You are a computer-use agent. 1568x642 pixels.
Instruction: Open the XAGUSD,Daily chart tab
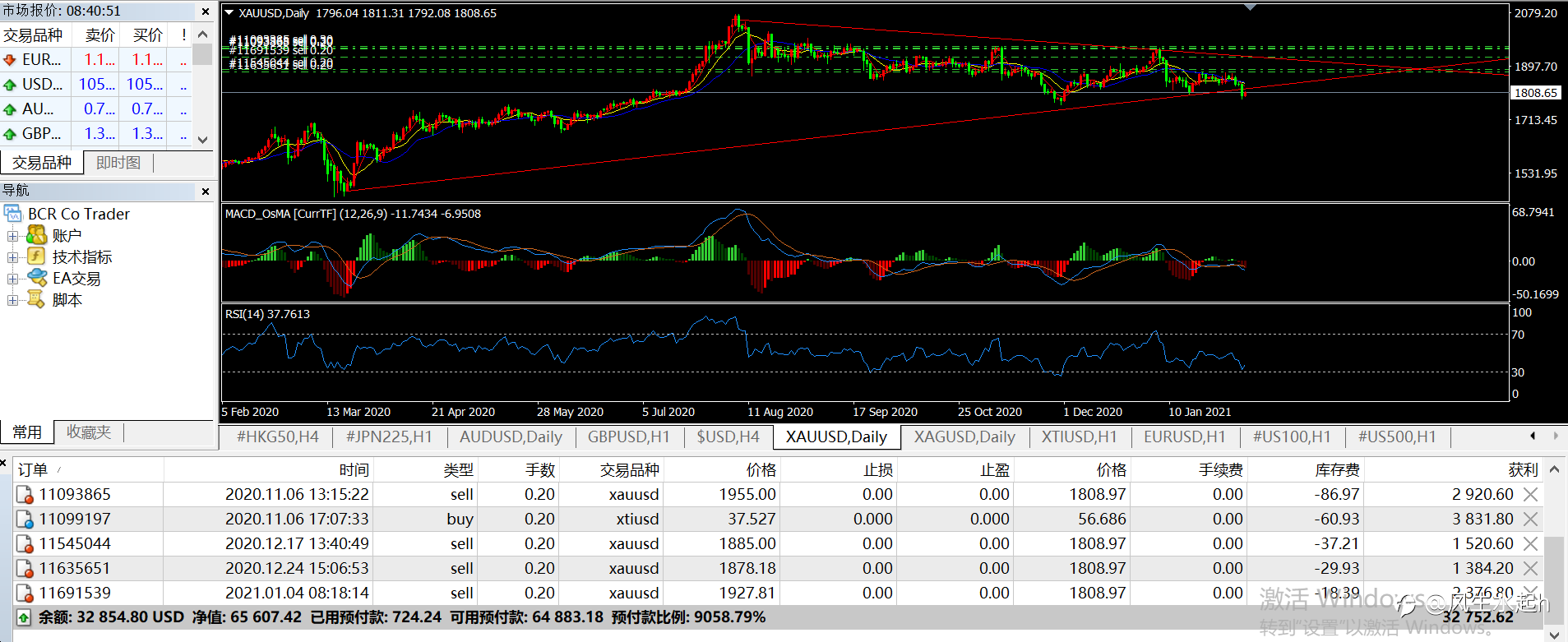pyautogui.click(x=964, y=436)
